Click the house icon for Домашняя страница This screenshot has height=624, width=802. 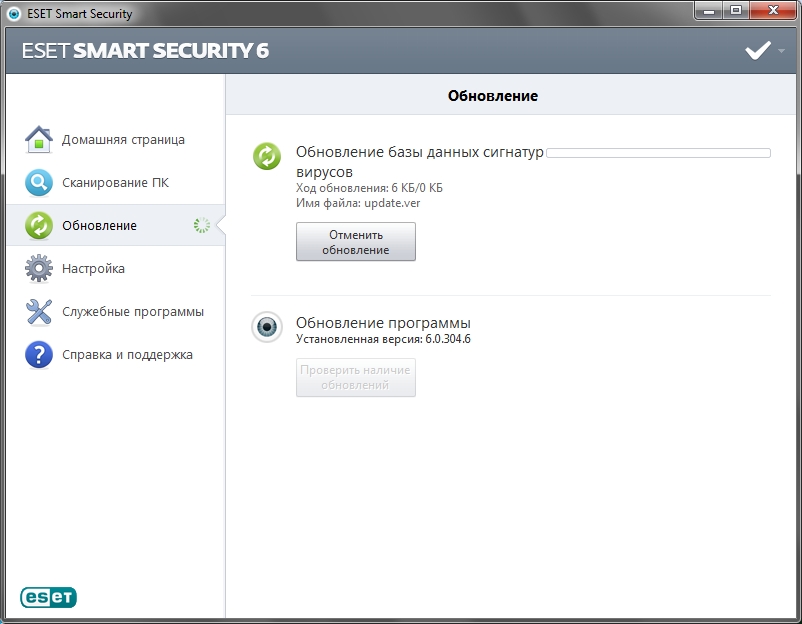pos(38,140)
